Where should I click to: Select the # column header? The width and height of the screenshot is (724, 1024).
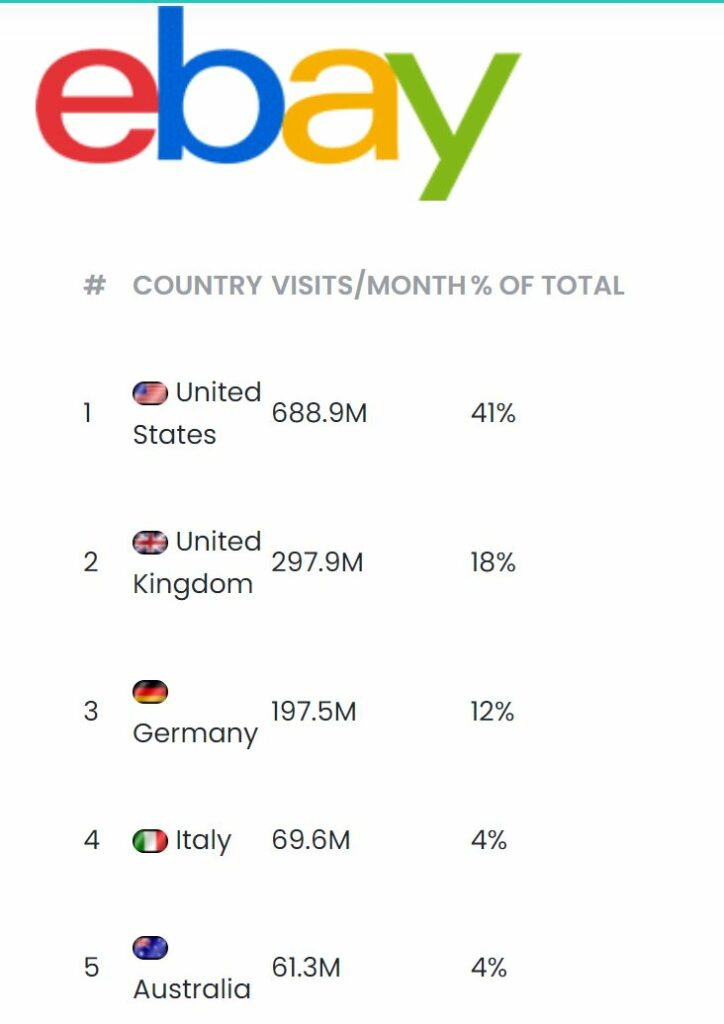click(x=95, y=285)
